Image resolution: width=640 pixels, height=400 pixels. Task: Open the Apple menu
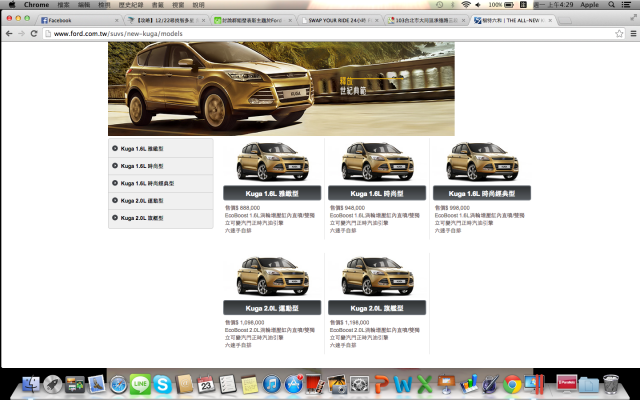pos(12,4)
